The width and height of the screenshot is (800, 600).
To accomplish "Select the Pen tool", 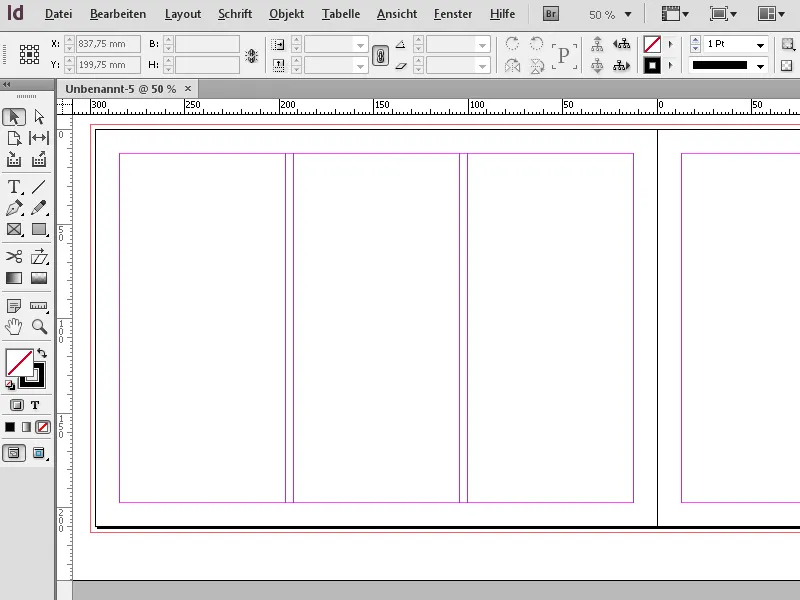I will 14,208.
